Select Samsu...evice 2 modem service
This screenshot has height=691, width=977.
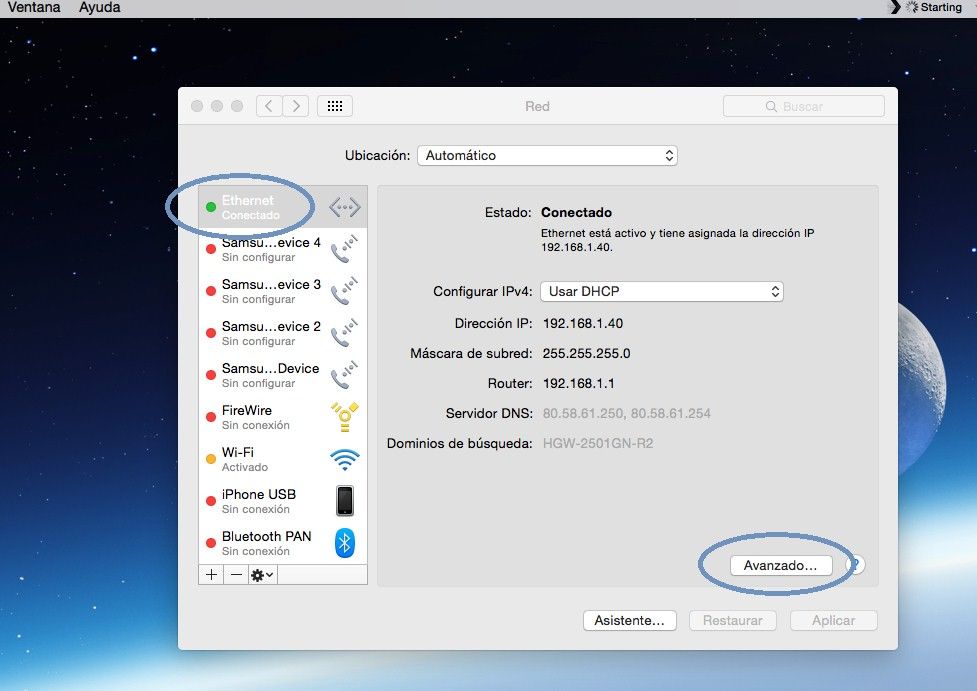tap(283, 333)
